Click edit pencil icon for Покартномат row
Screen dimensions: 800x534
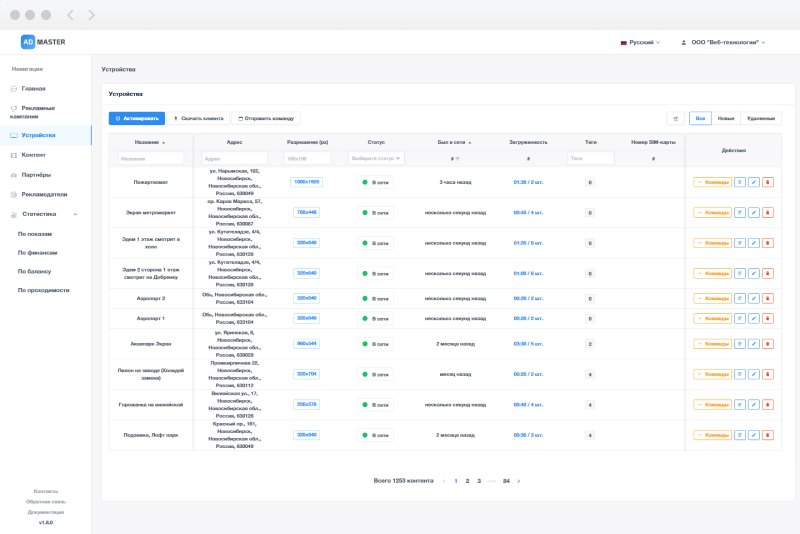pyautogui.click(x=754, y=182)
